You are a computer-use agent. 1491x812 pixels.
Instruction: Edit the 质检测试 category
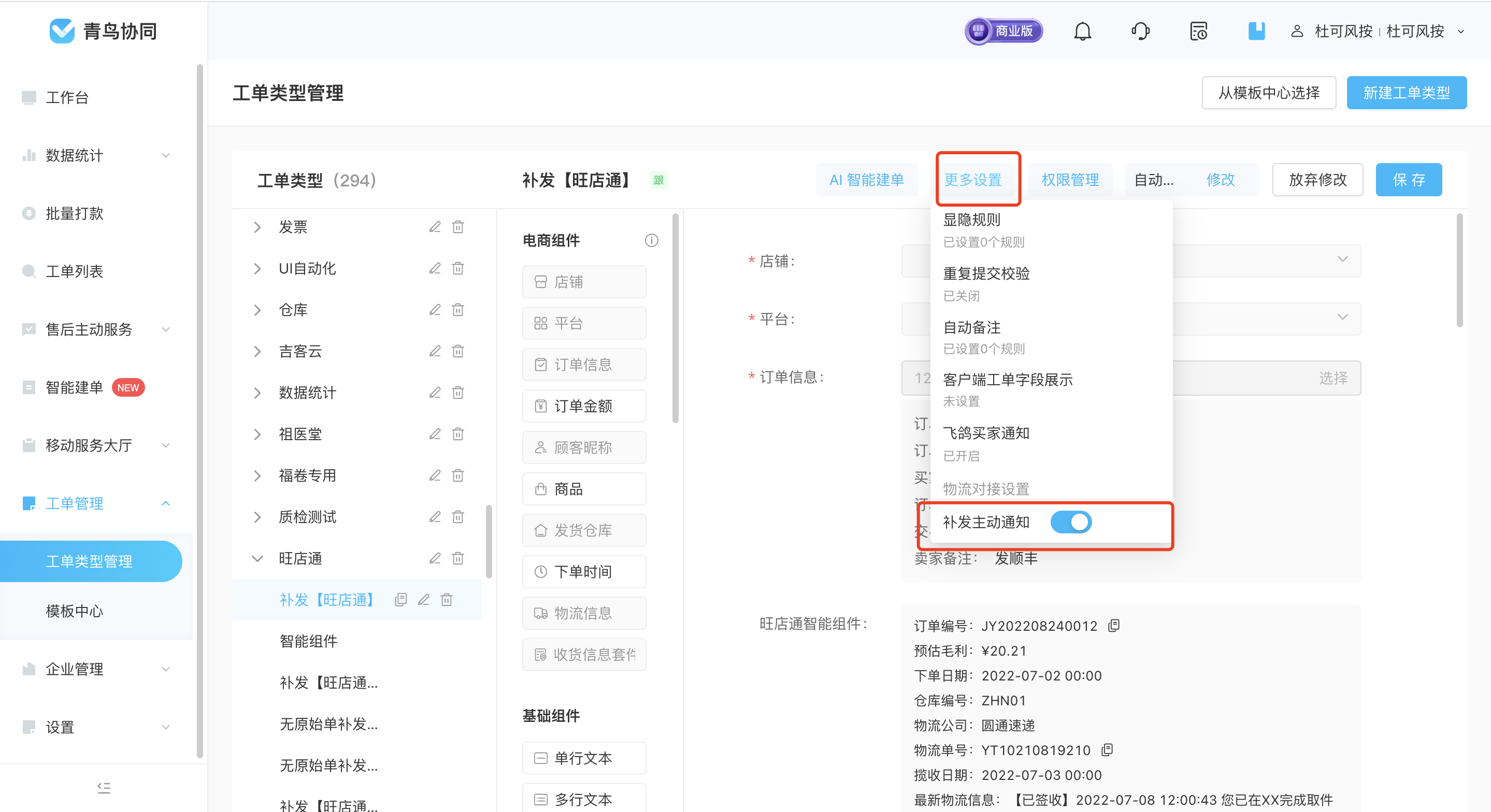pyautogui.click(x=435, y=517)
